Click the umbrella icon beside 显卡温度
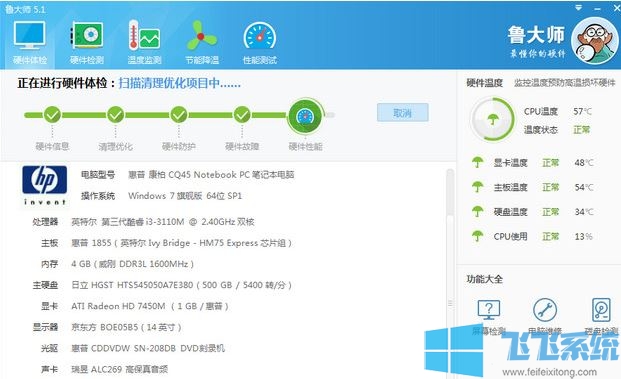This screenshot has height=379, width=621. click(x=478, y=162)
